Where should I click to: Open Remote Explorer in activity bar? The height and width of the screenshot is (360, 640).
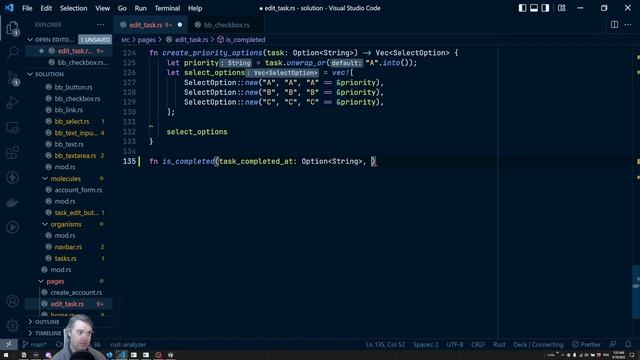tap(12, 128)
